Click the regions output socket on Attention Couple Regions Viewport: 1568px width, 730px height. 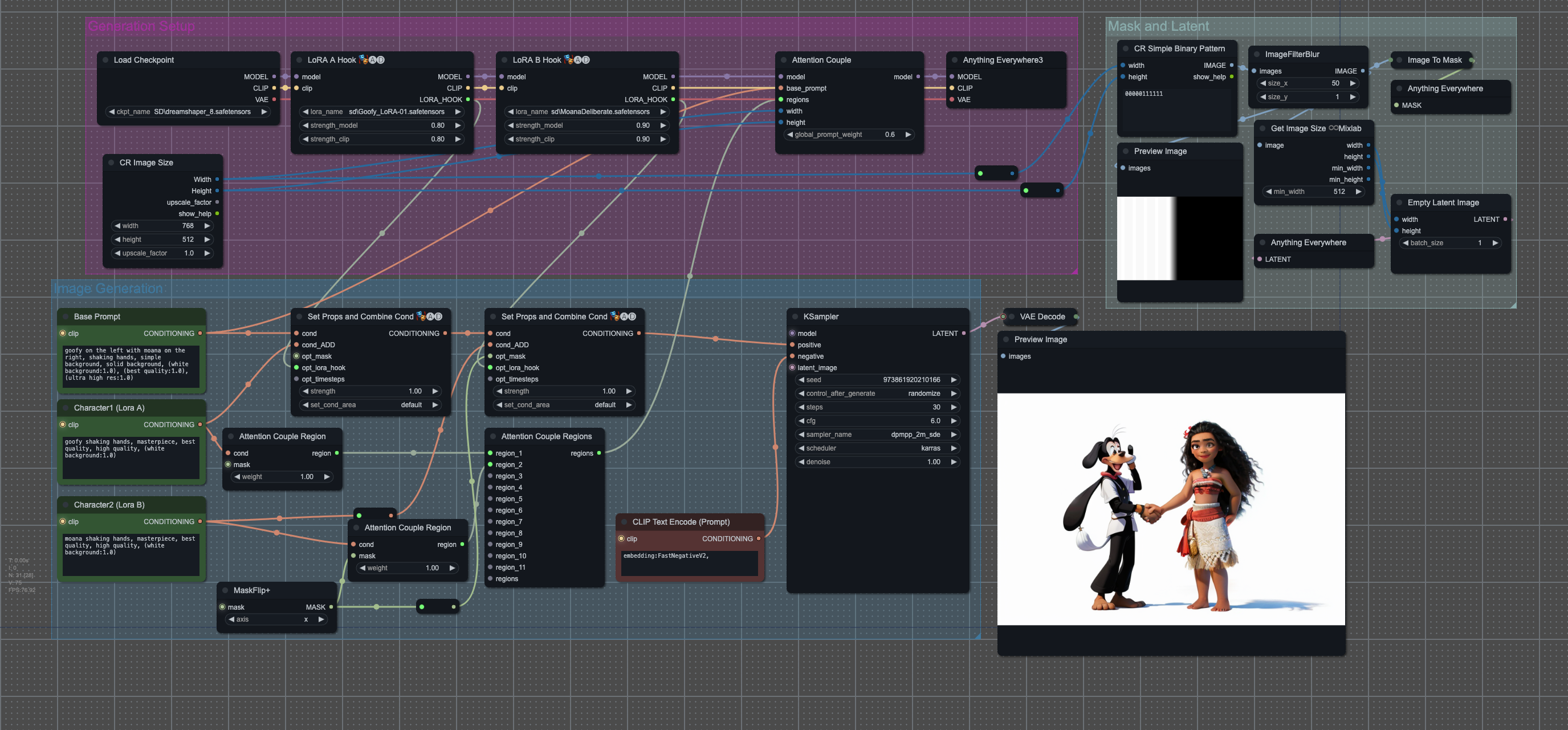(x=599, y=453)
